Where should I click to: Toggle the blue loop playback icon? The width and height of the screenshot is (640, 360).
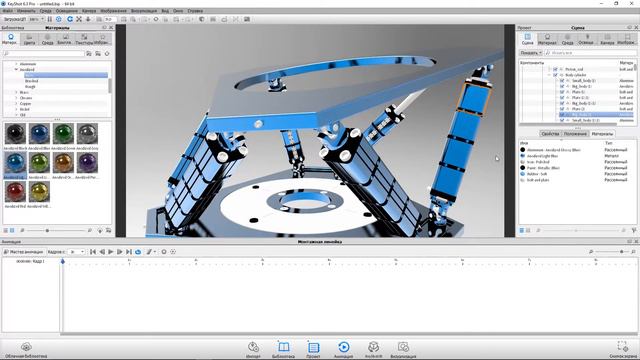[138, 252]
